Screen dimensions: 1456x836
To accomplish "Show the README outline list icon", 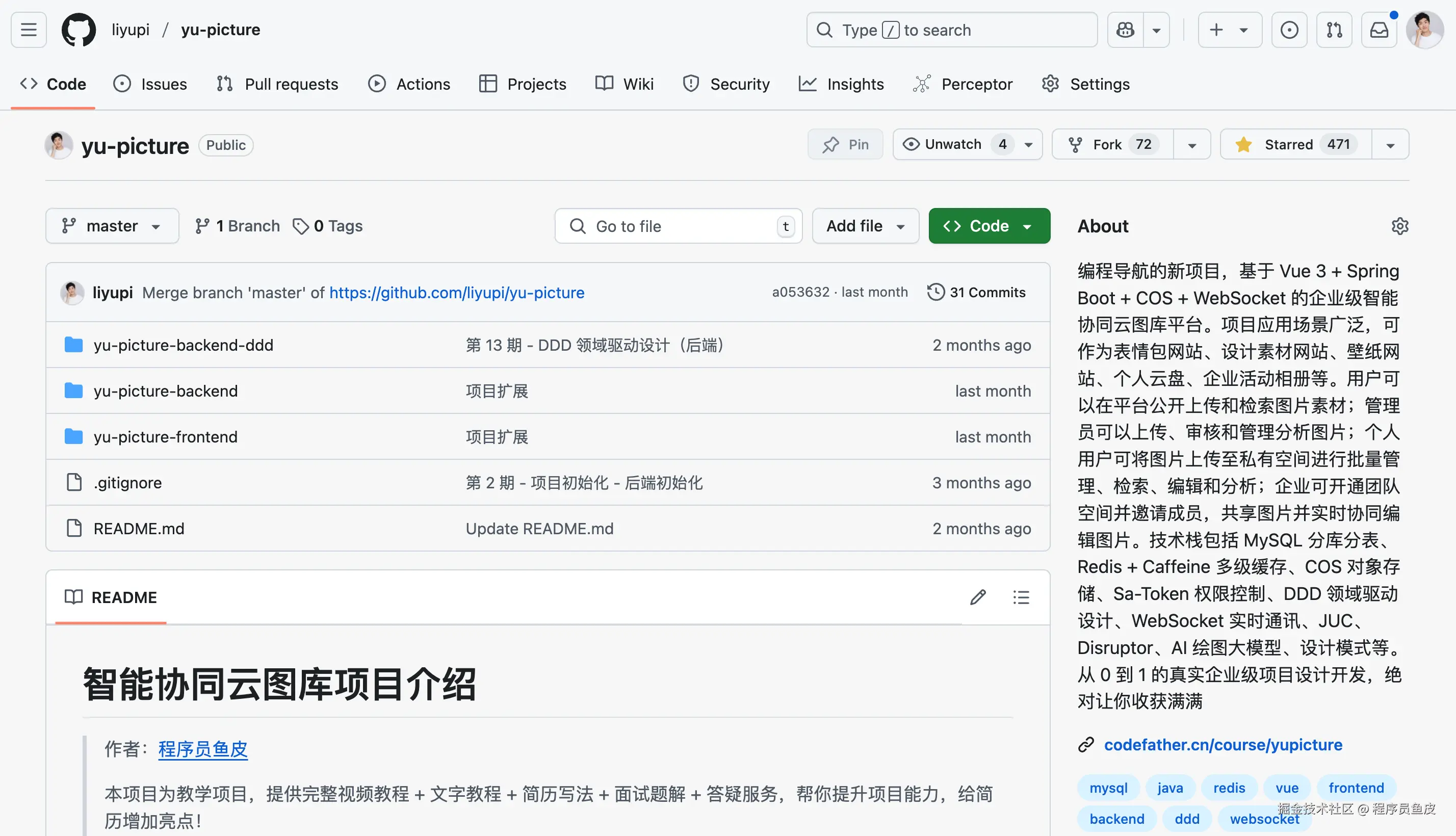I will click(x=1021, y=597).
